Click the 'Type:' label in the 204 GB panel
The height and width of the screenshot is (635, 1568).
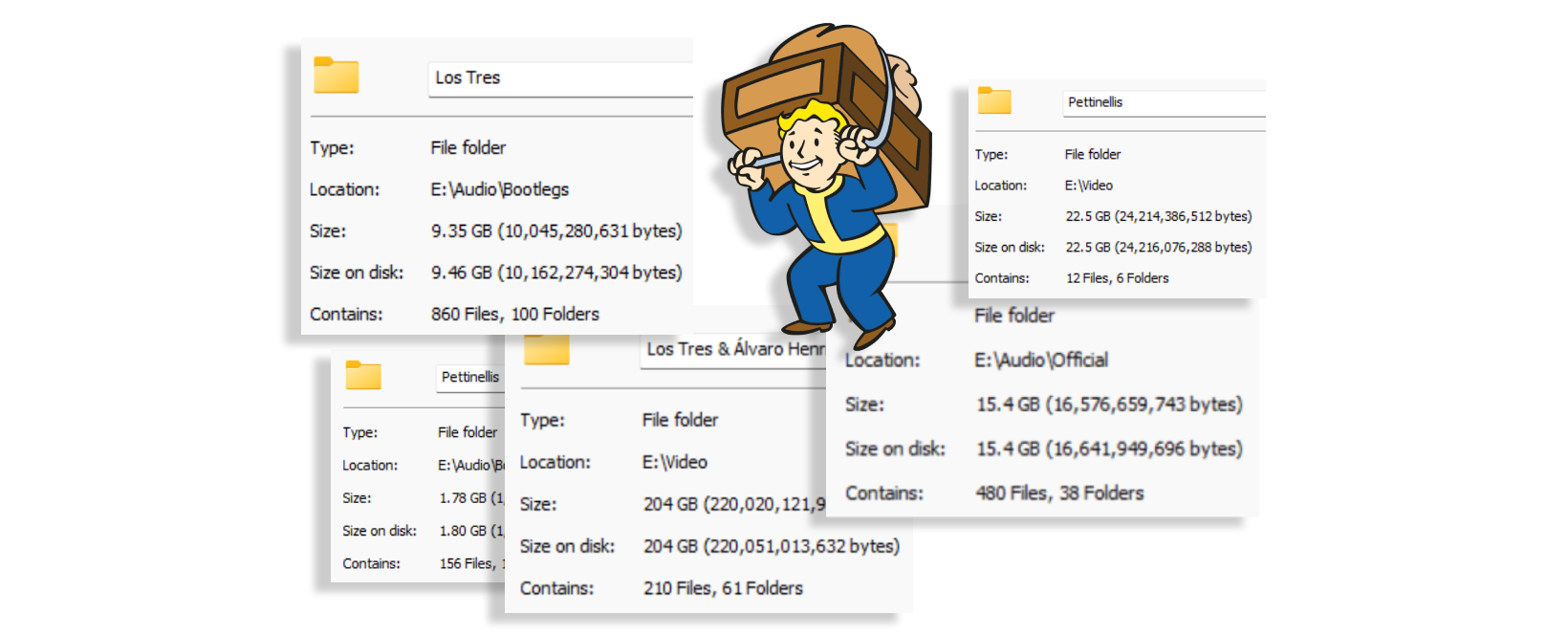point(542,421)
